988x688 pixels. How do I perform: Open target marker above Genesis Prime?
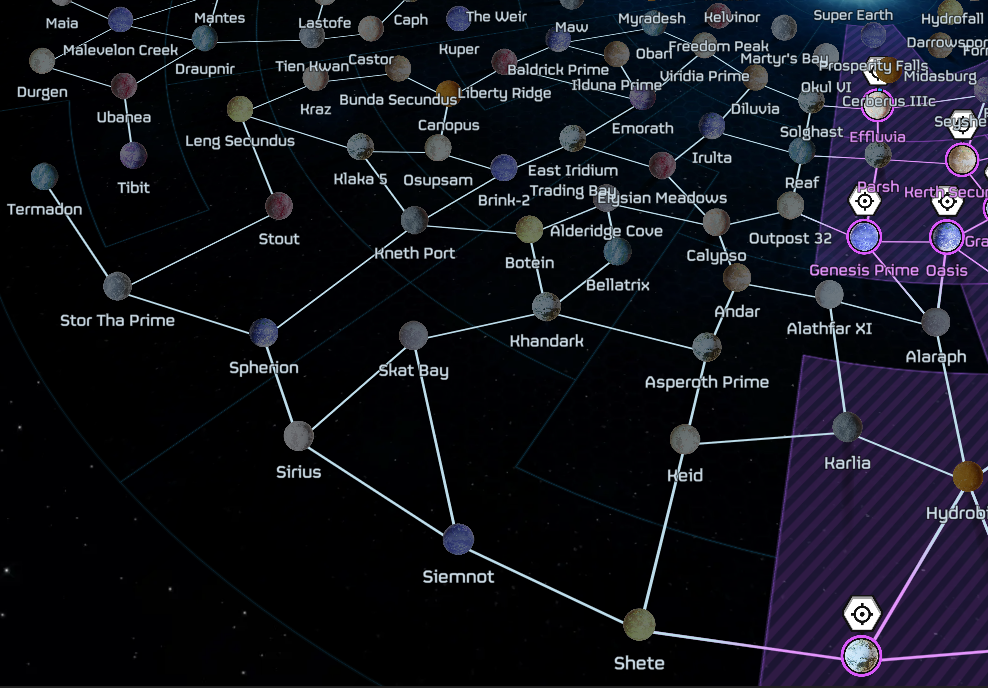(864, 202)
